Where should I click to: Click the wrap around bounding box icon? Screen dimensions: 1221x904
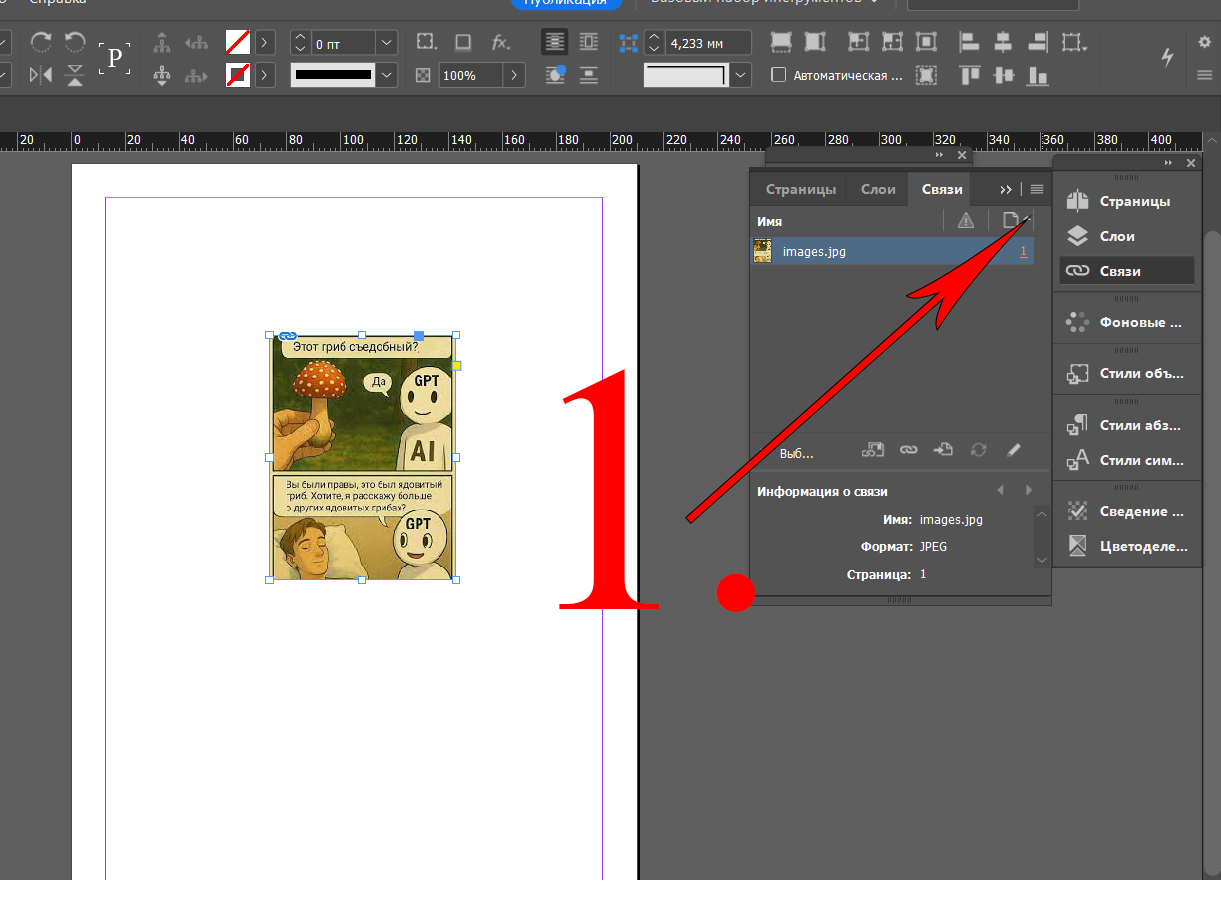point(589,42)
